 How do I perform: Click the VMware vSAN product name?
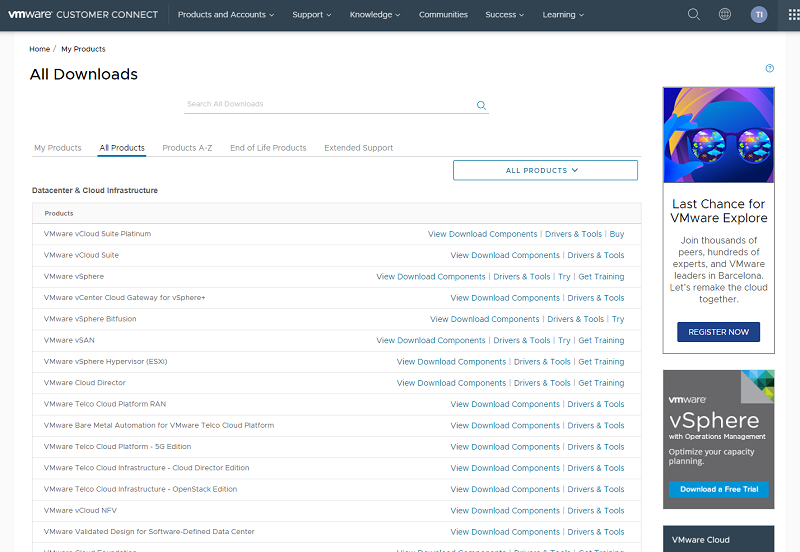click(x=69, y=340)
